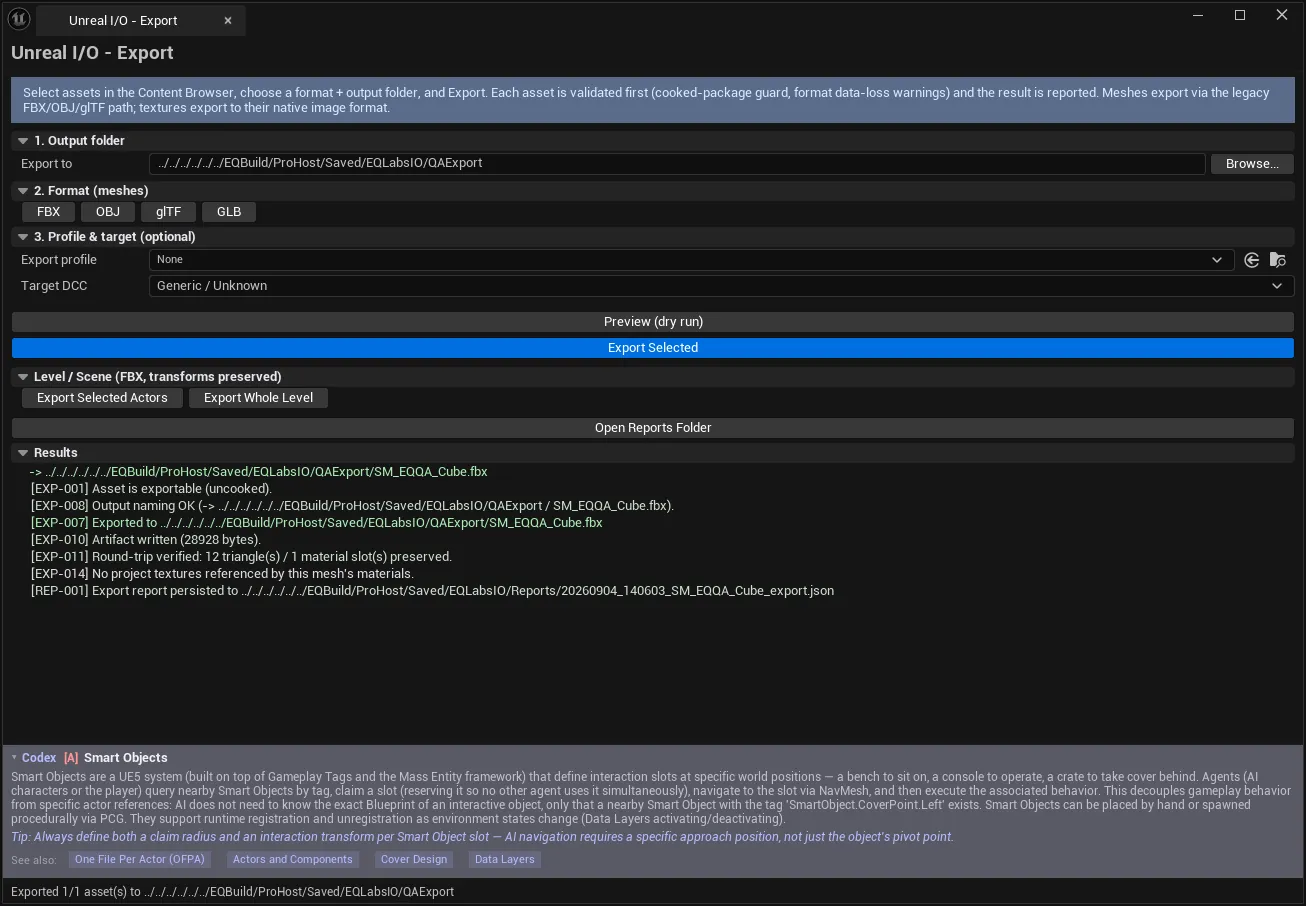Switch to the Unreal I/O - Export tab
This screenshot has width=1306, height=906.
coord(140,21)
